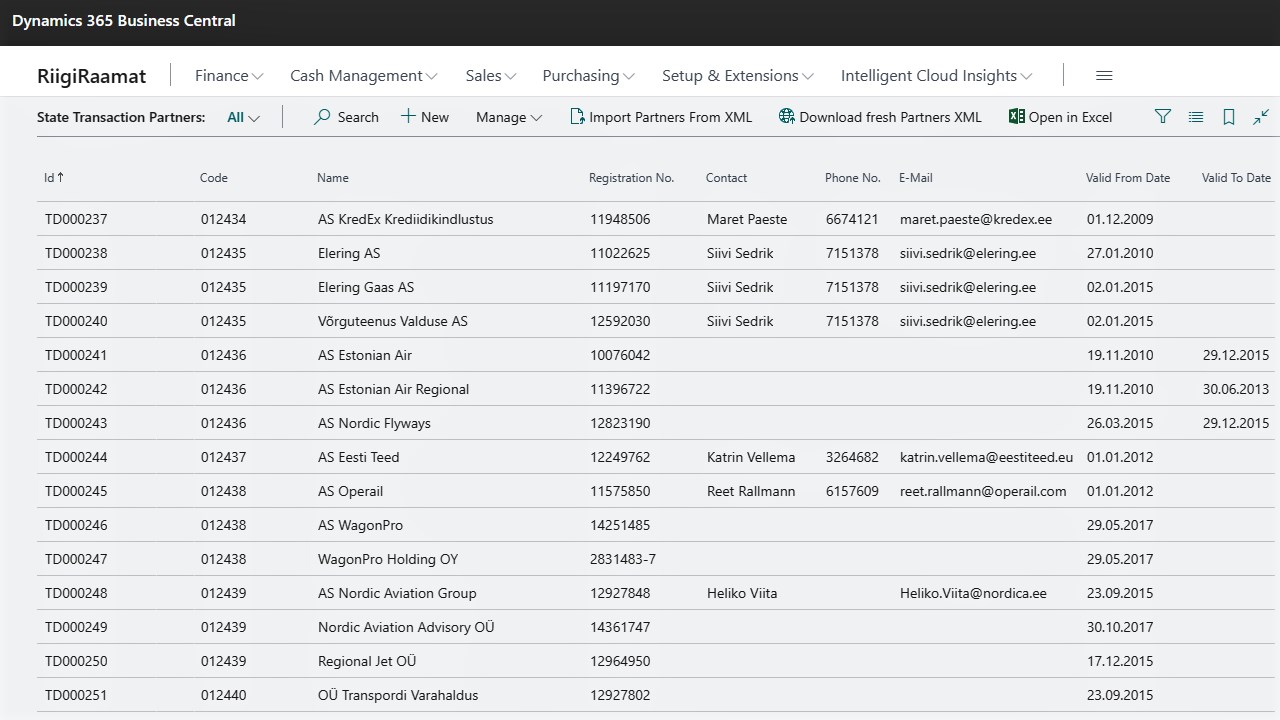Click AS WagonPro name cell

tap(361, 525)
